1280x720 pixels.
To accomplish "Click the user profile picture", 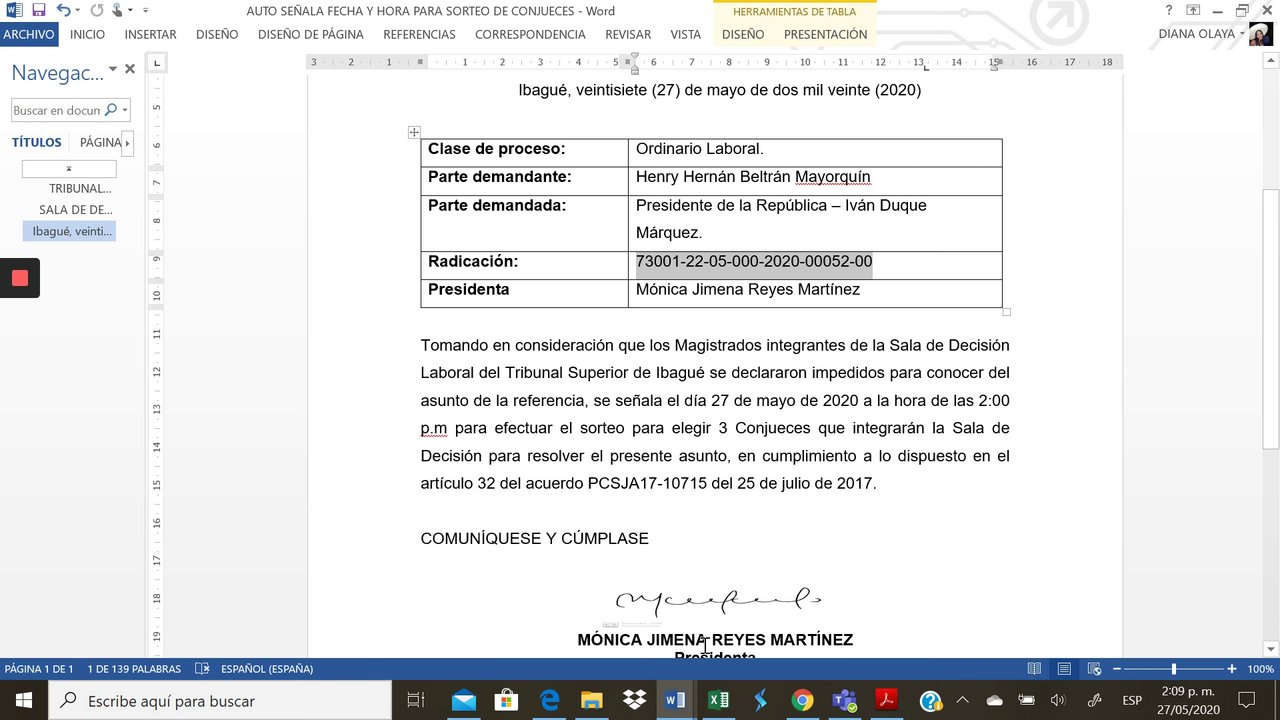I will (x=1260, y=35).
